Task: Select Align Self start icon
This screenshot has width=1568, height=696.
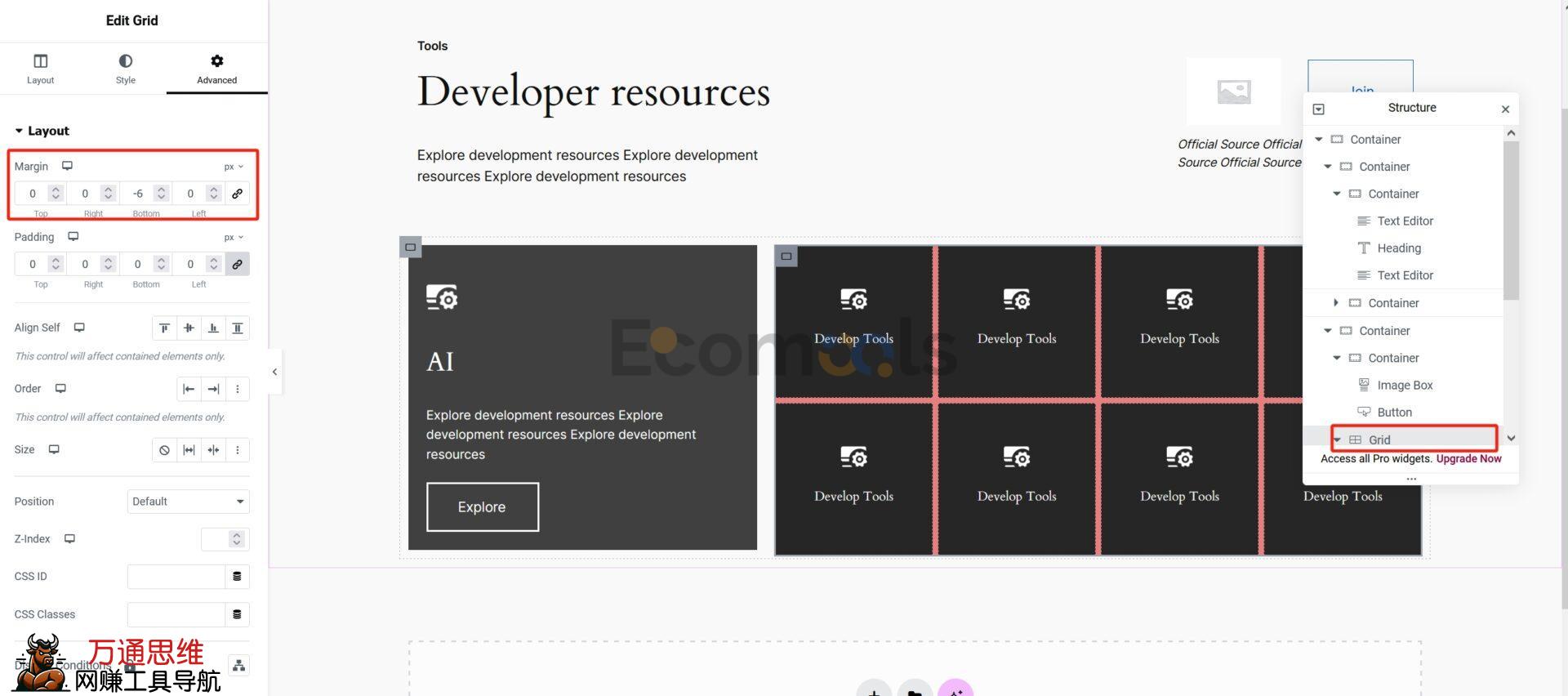Action: (x=164, y=328)
